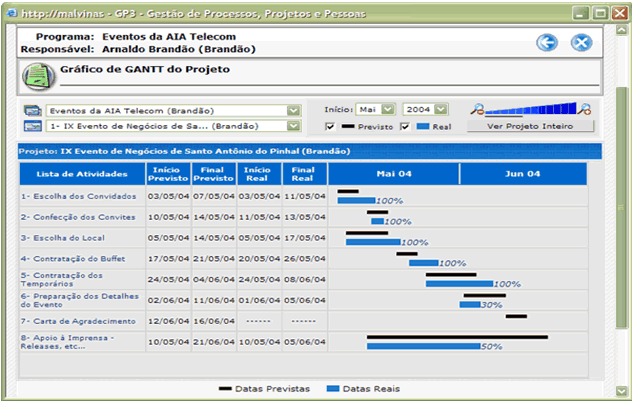Screen dimensions: 632x401
Task: Click the blue back arrow icon
Action: pos(546,42)
